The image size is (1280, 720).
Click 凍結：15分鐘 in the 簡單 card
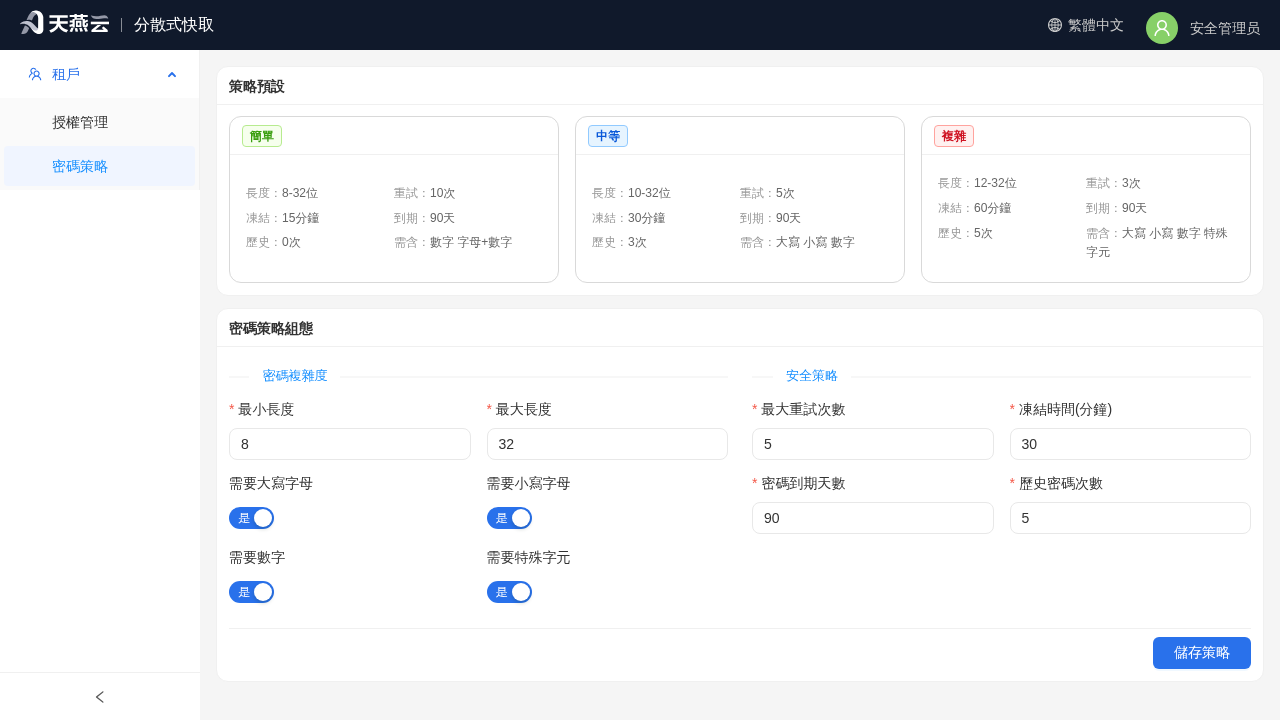(282, 218)
